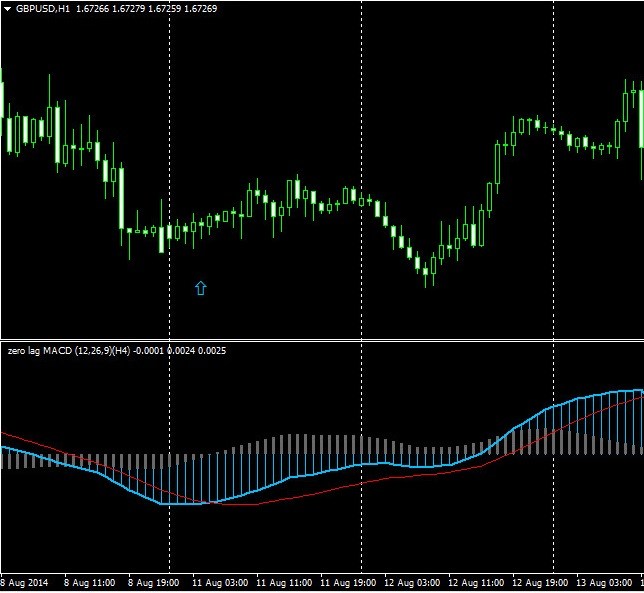Click the MACD value -0.0001

pyautogui.click(x=148, y=351)
